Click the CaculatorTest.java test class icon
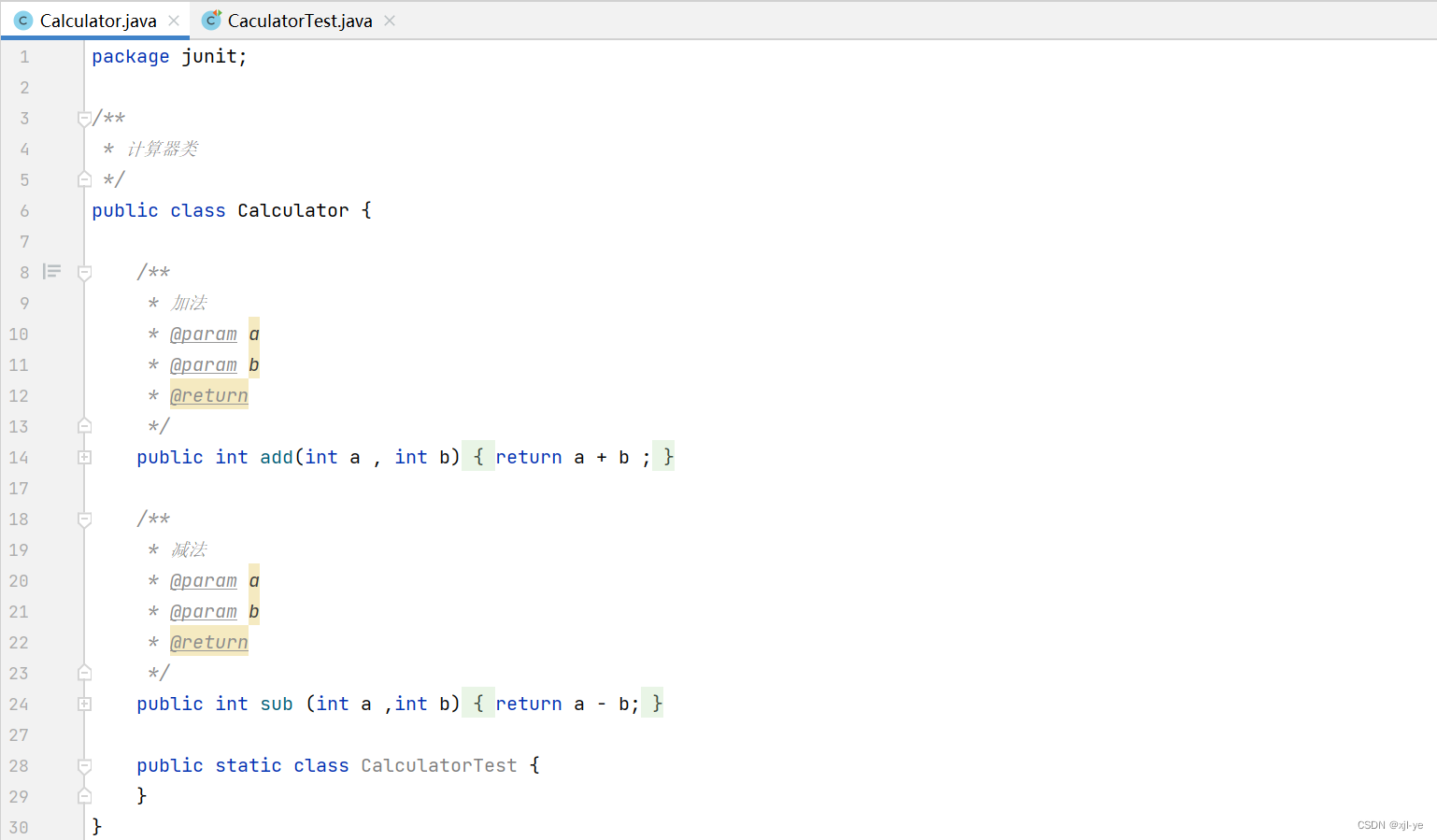The image size is (1437, 840). point(212,20)
